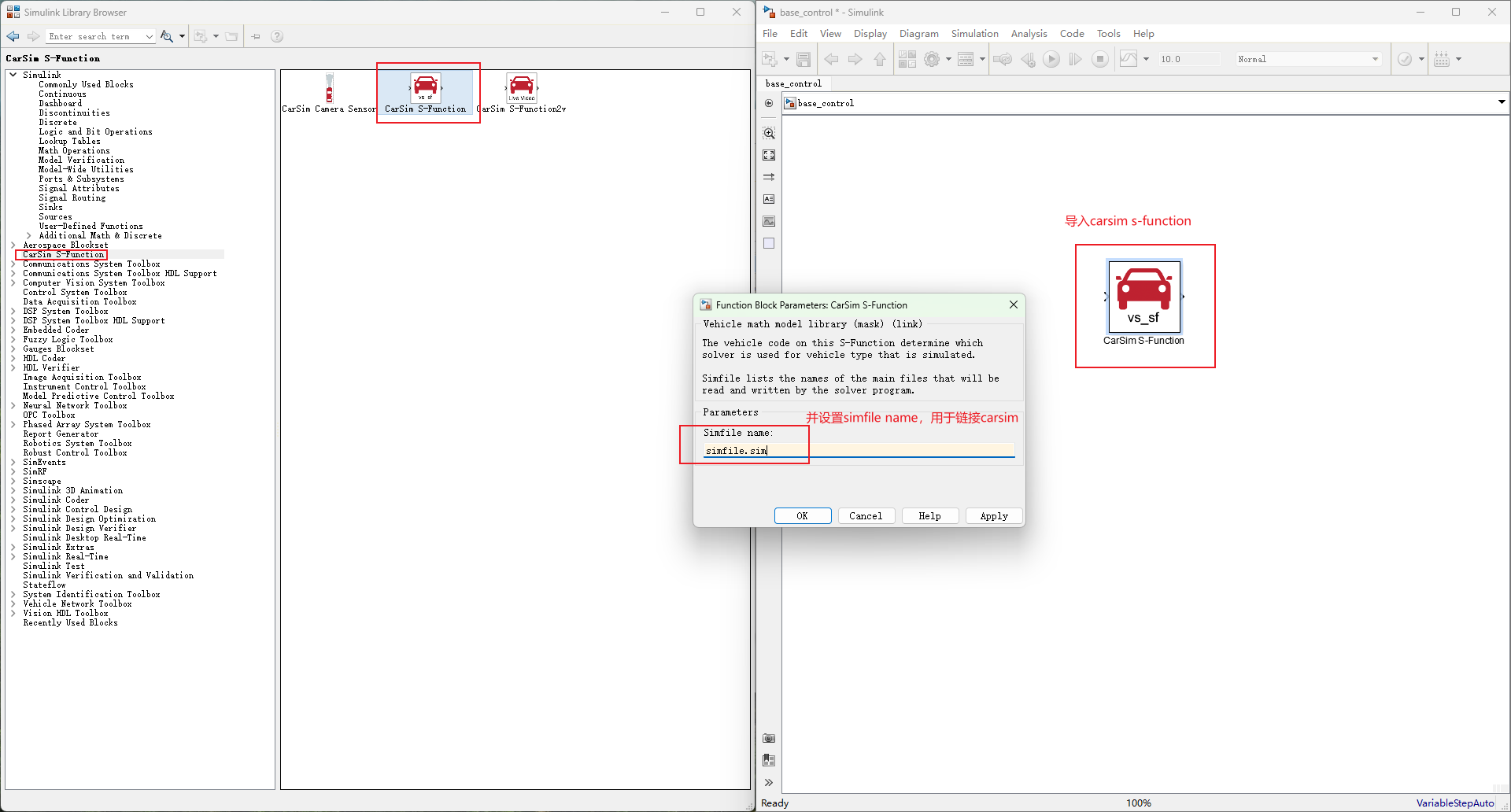Image resolution: width=1511 pixels, height=812 pixels.
Task: Click the Zoom tool in Simulink palette
Action: click(769, 133)
